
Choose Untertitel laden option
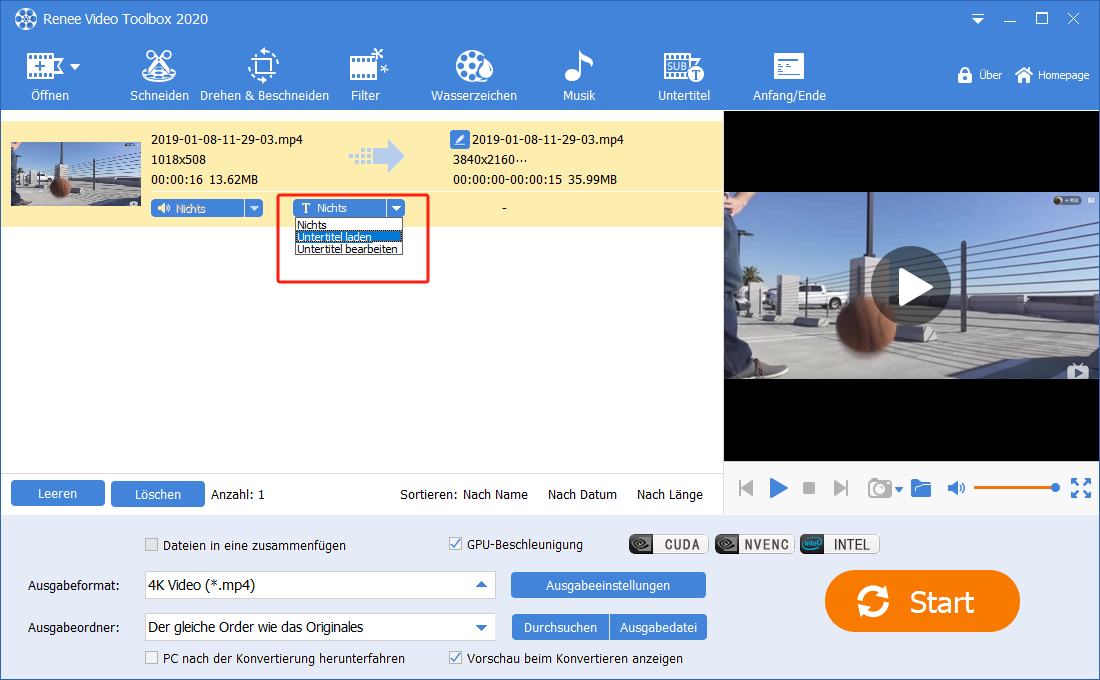349,236
